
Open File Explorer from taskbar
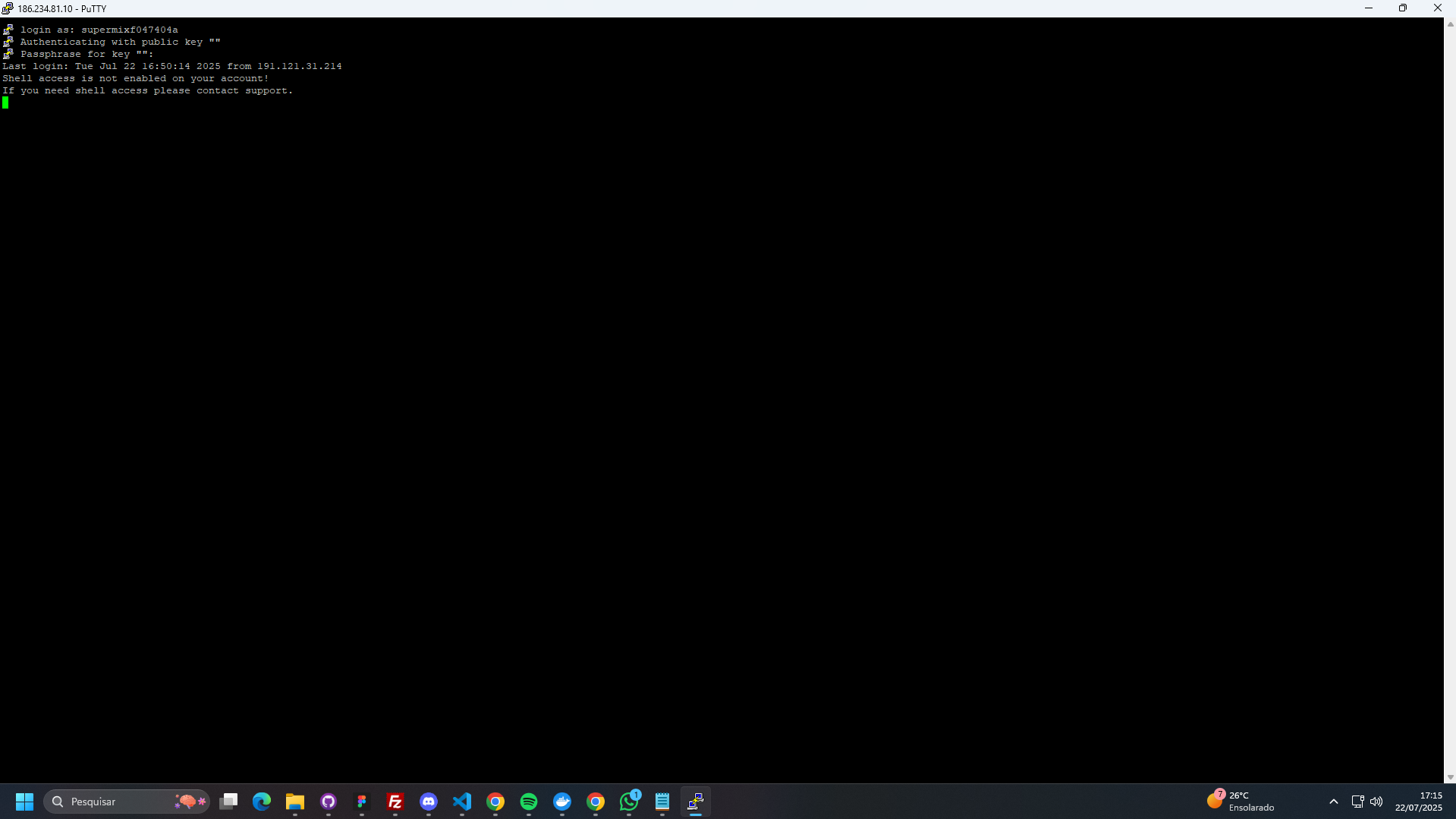click(295, 802)
